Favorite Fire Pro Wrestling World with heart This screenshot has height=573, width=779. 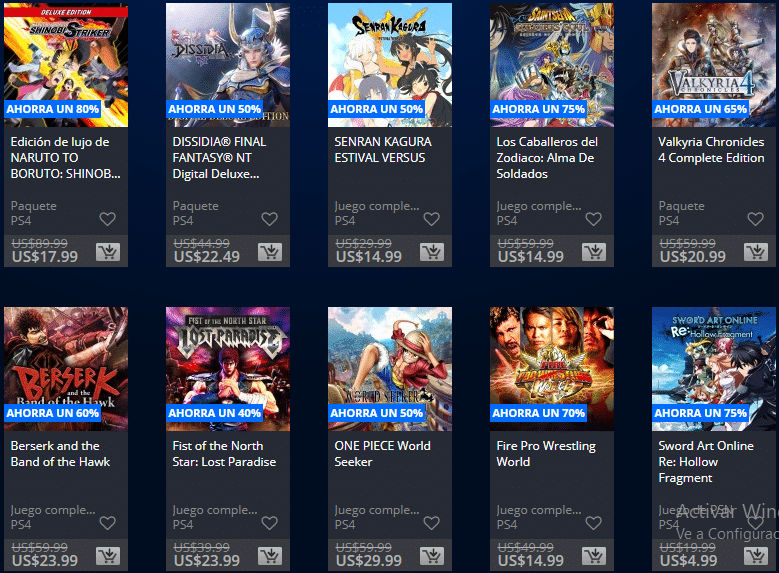tap(593, 523)
